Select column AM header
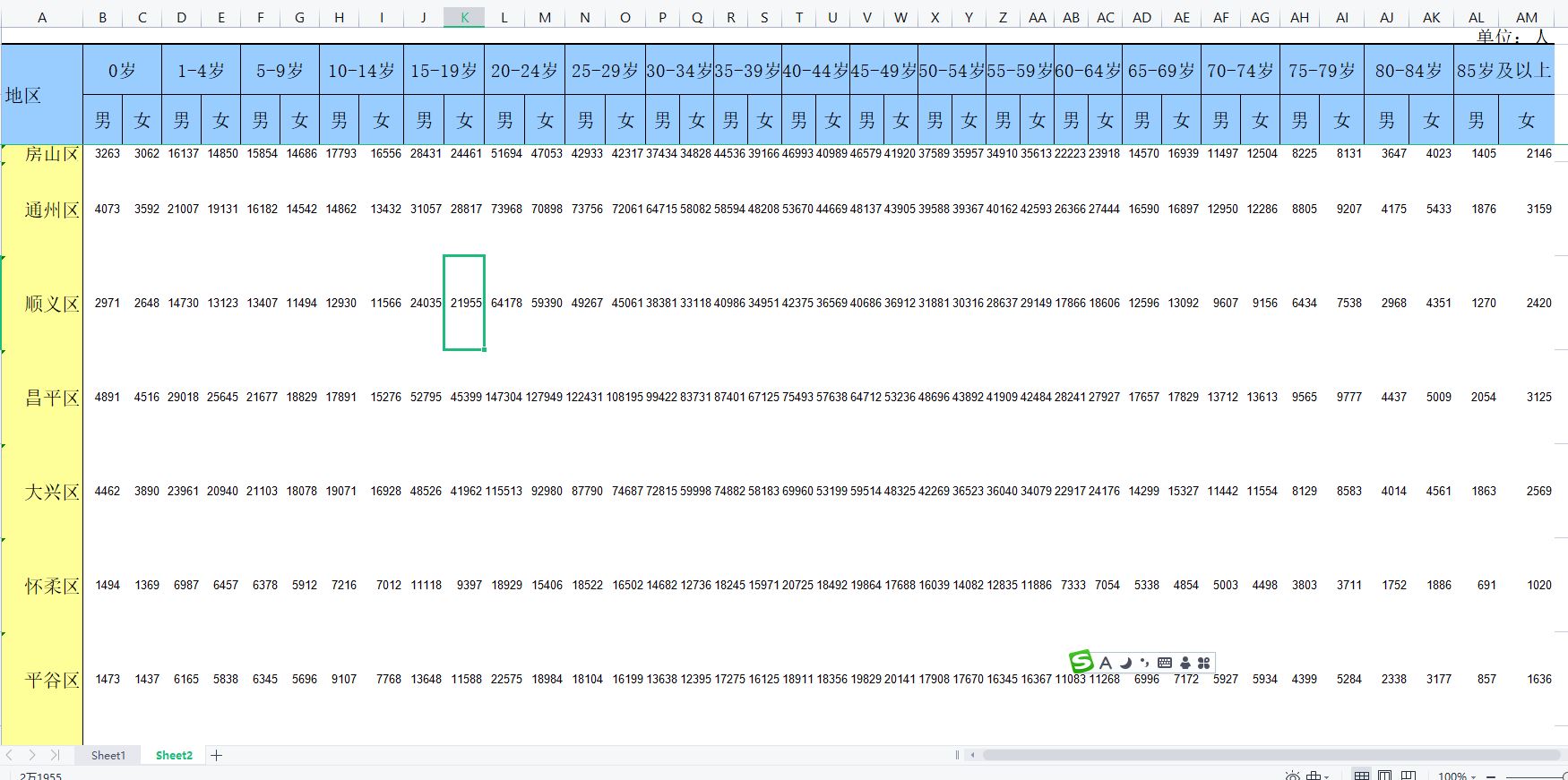This screenshot has height=780, width=1568. pyautogui.click(x=1527, y=17)
